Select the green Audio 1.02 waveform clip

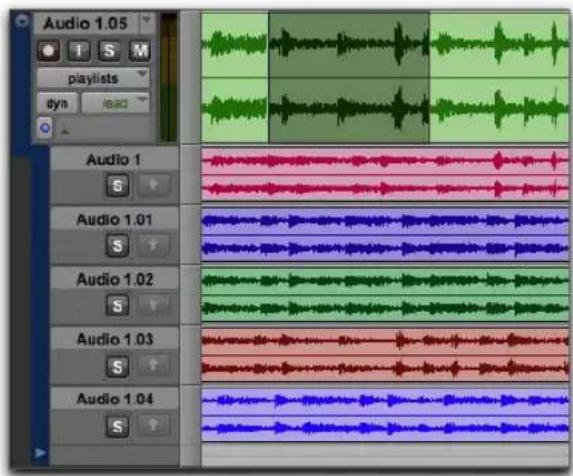point(385,294)
